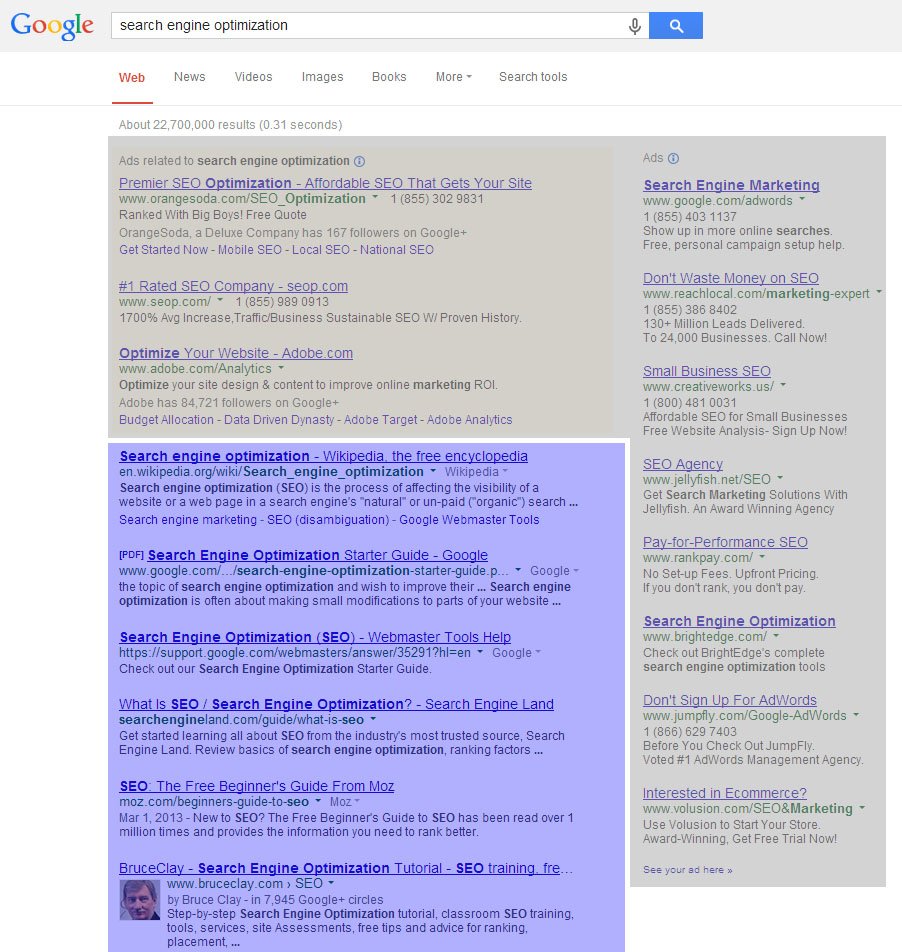Click 'See your ad here »' link
902x952 pixels.
pyautogui.click(x=687, y=870)
